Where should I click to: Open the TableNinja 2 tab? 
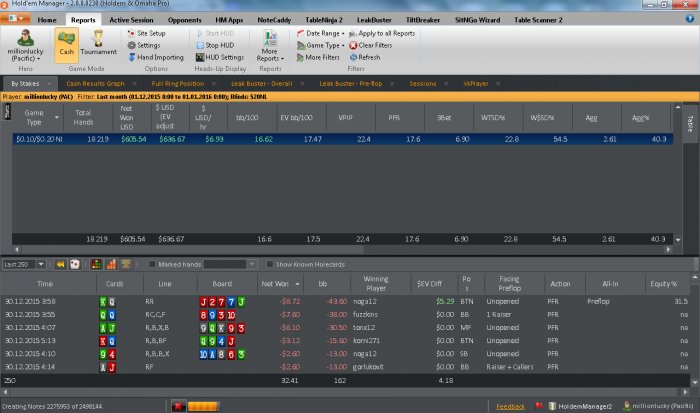click(x=324, y=20)
